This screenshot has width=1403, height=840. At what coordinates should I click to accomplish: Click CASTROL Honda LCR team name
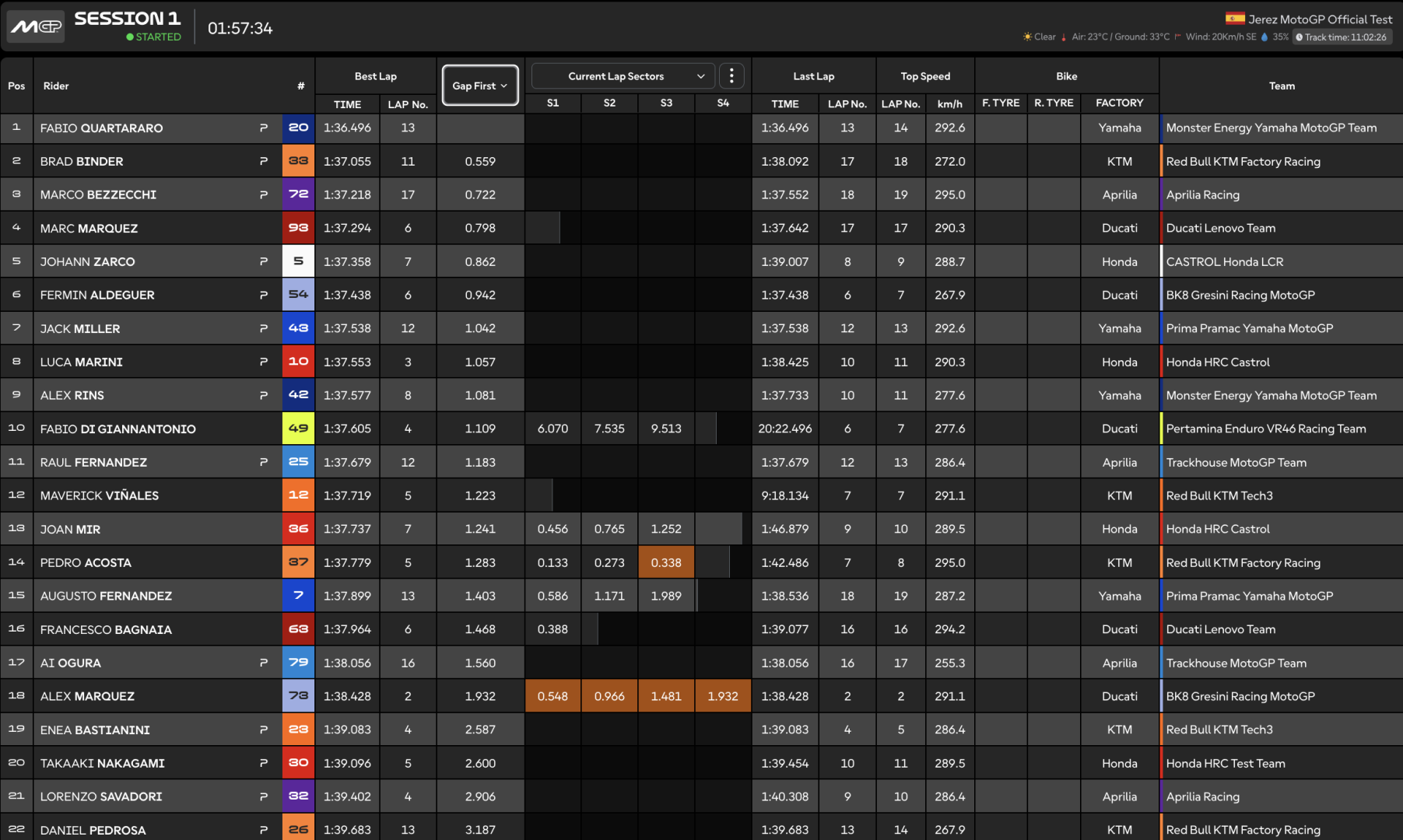[1225, 261]
